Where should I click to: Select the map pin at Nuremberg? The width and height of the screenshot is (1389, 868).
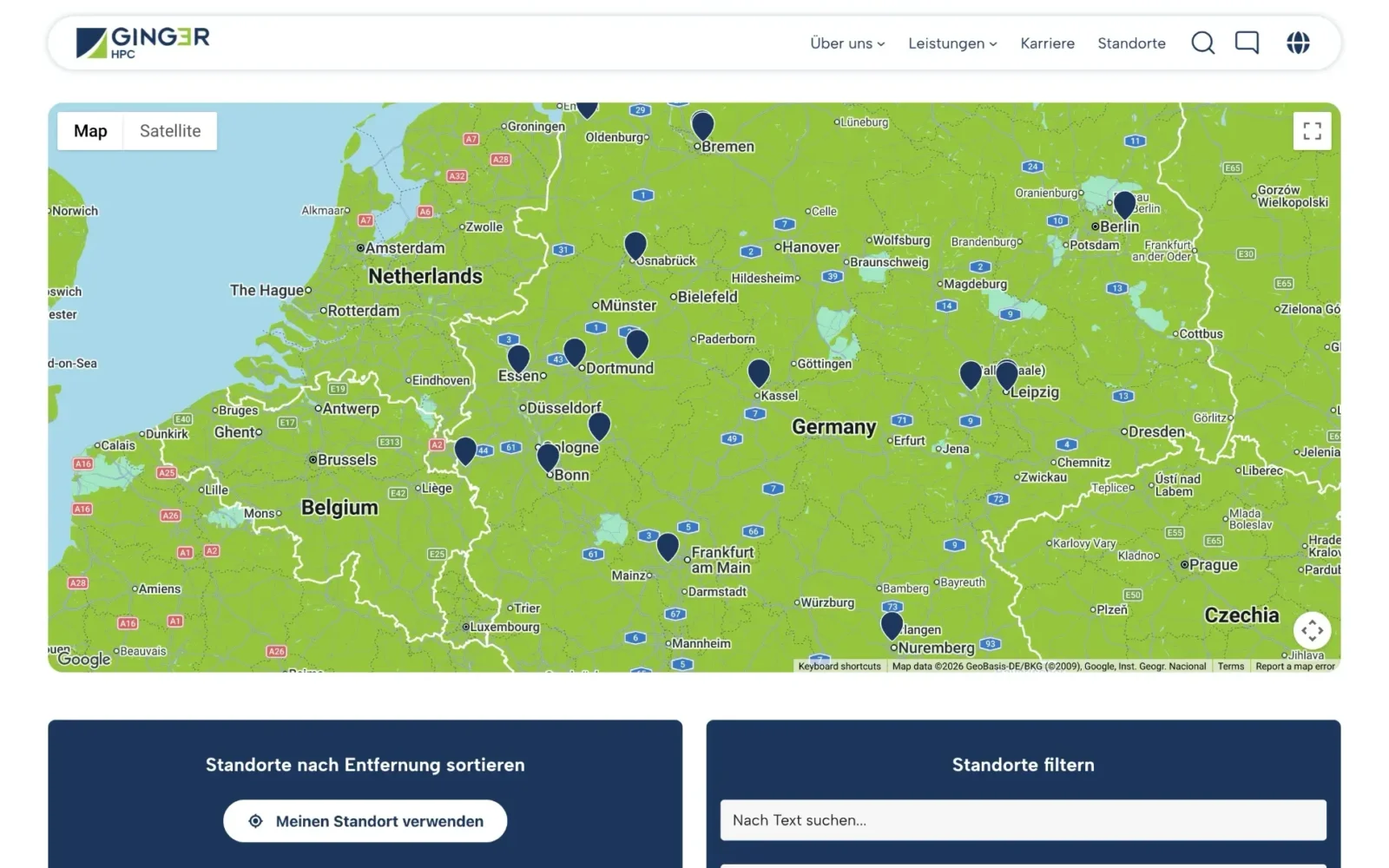pyautogui.click(x=892, y=626)
